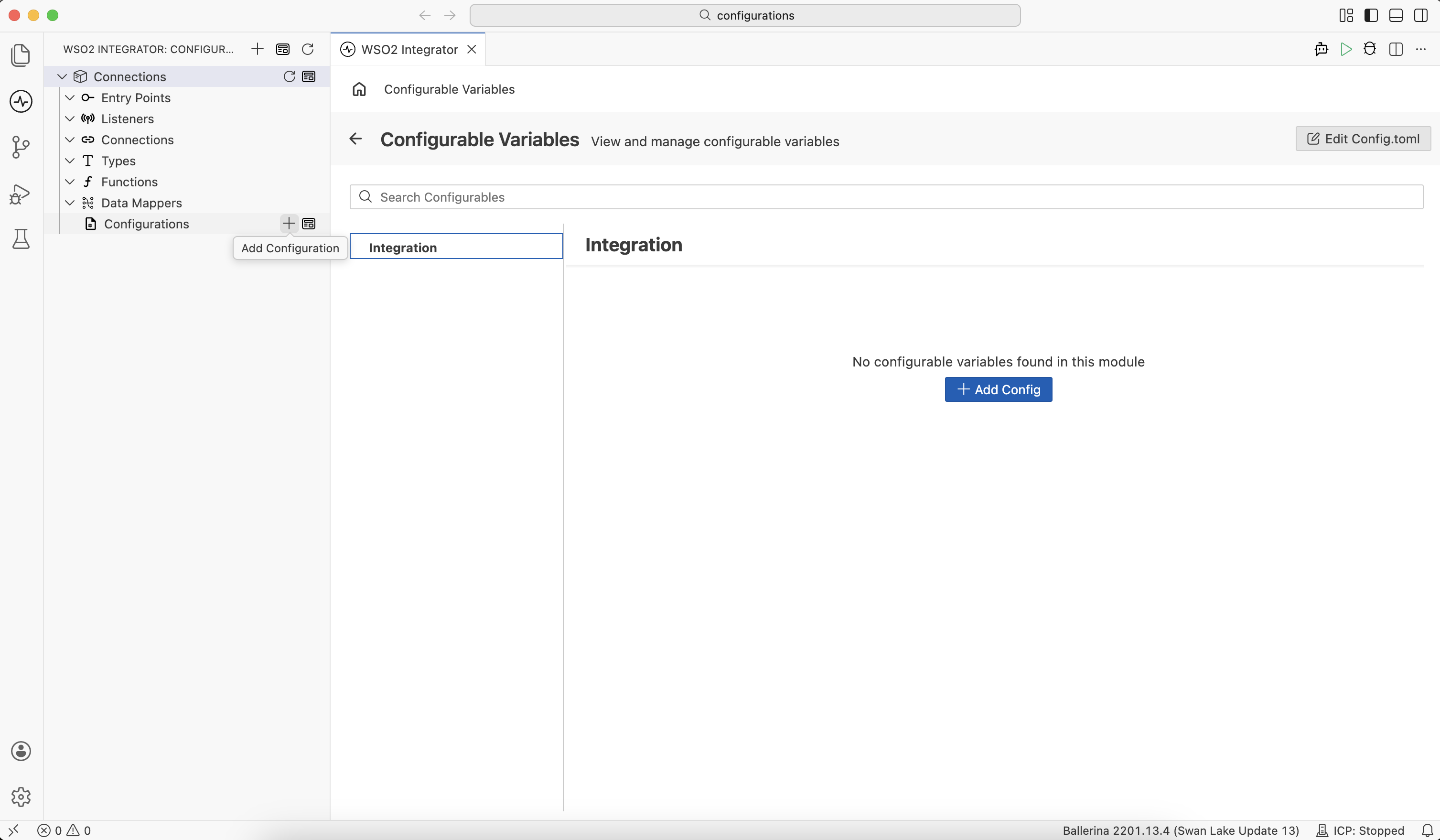Click the overview window icon in the sidebar header
This screenshot has width=1440, height=840.
283,49
